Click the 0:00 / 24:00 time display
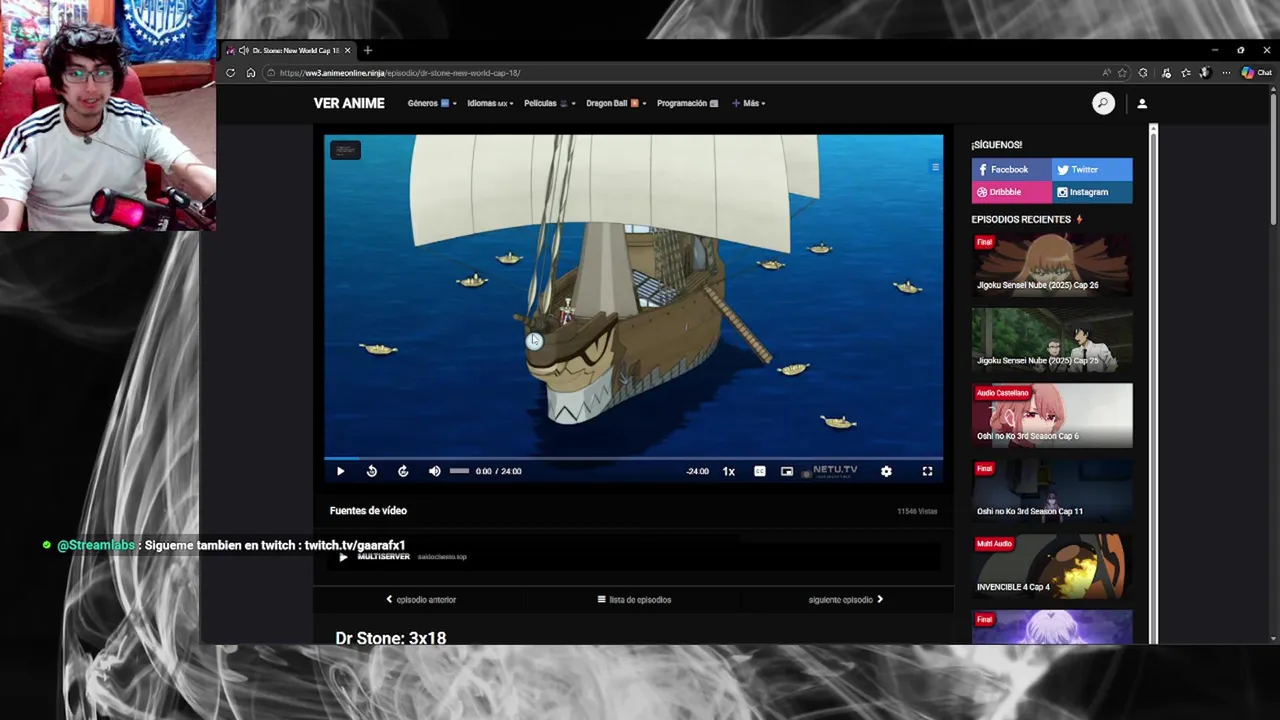1280x720 pixels. coord(498,471)
